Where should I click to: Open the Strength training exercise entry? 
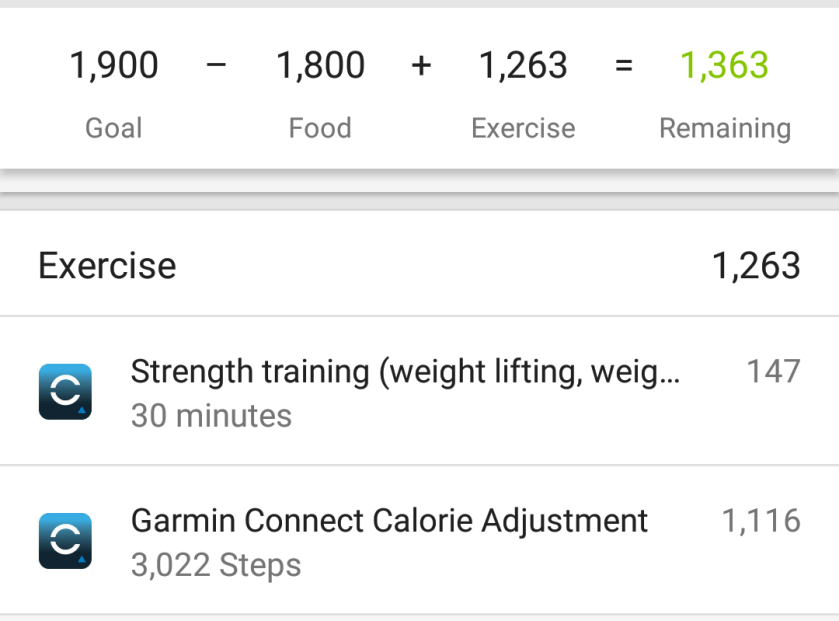point(405,372)
